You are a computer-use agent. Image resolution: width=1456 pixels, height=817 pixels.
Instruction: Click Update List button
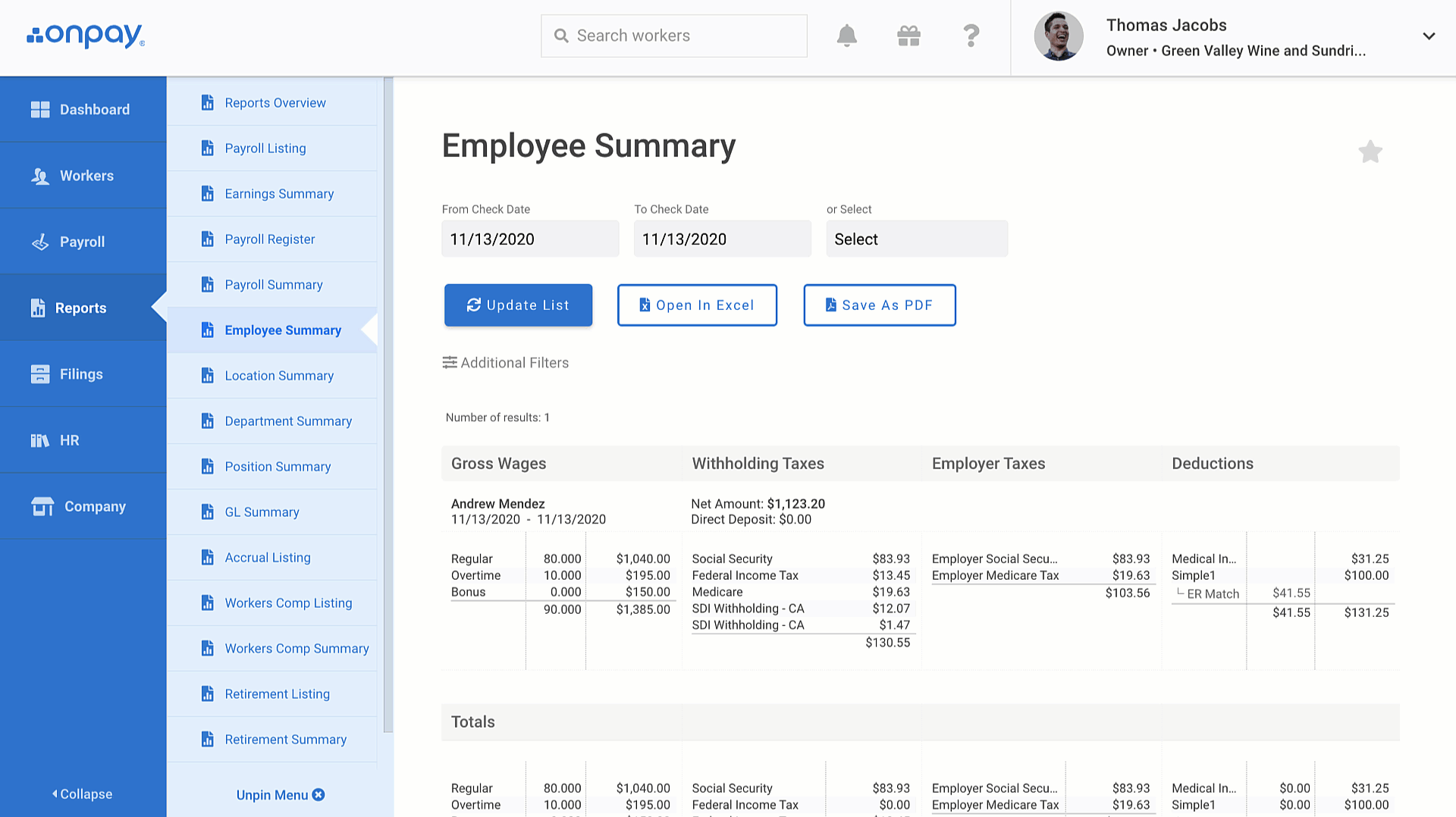[518, 305]
